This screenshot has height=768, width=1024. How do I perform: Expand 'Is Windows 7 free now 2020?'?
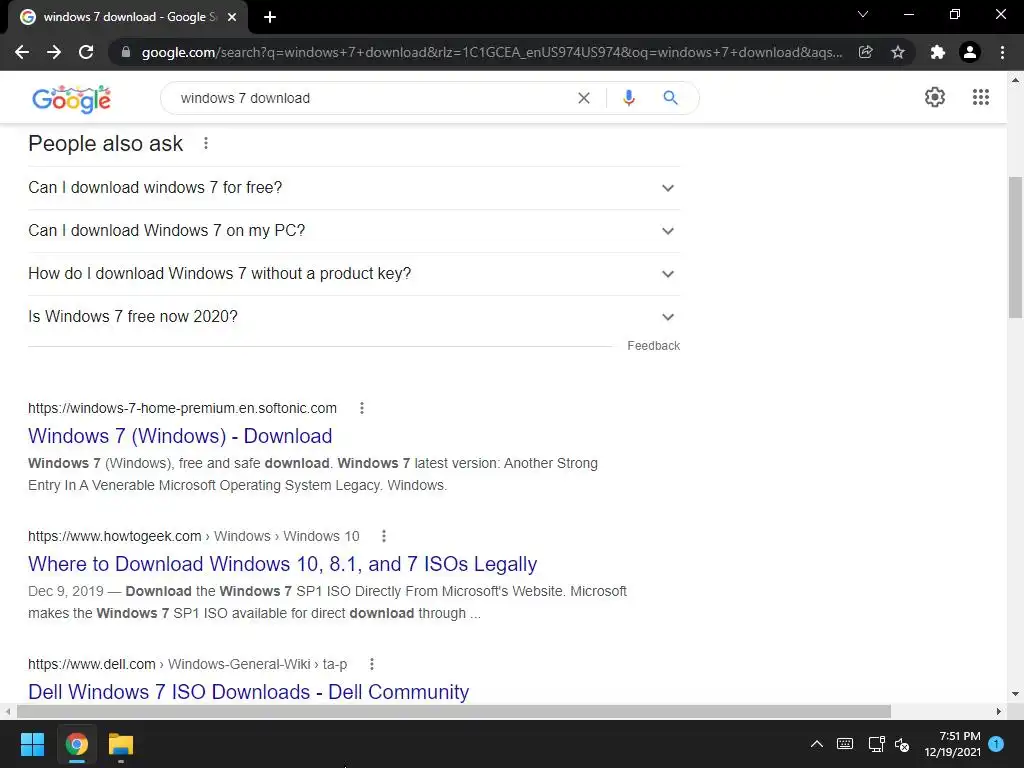353,317
